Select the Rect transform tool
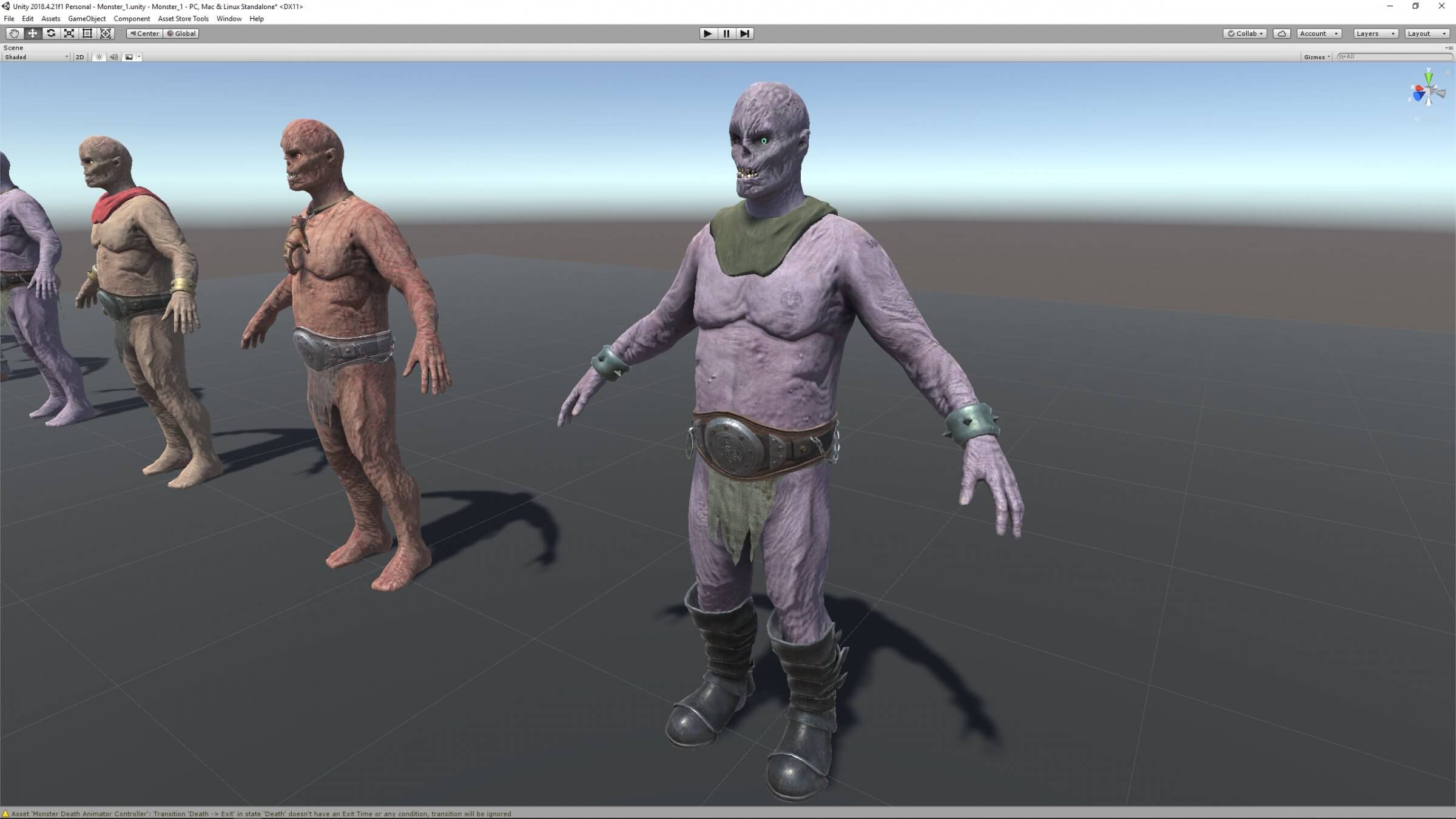 (x=87, y=33)
